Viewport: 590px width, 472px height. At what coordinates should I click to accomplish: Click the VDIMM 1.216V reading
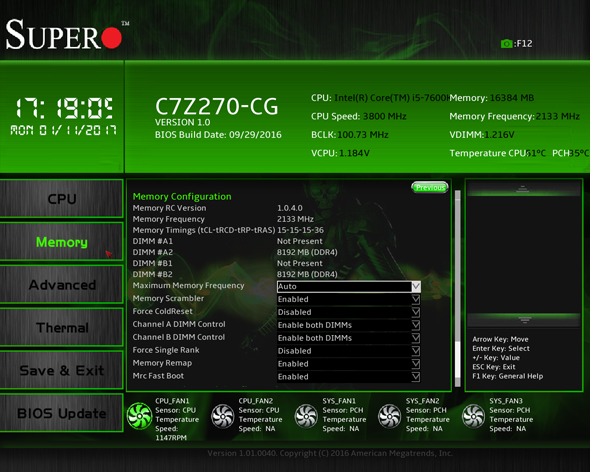pos(482,135)
